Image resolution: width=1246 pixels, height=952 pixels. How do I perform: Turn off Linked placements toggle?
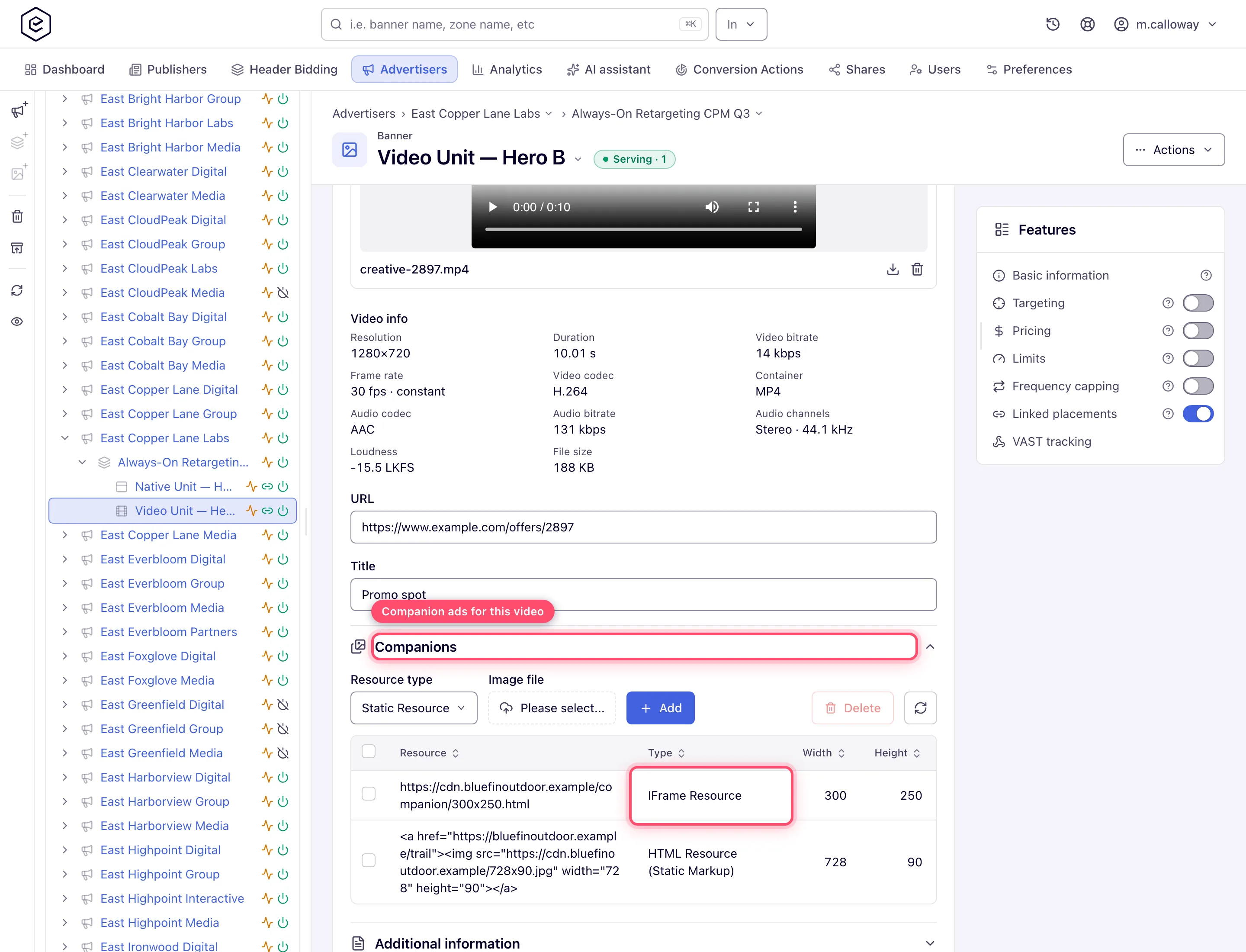tap(1198, 414)
